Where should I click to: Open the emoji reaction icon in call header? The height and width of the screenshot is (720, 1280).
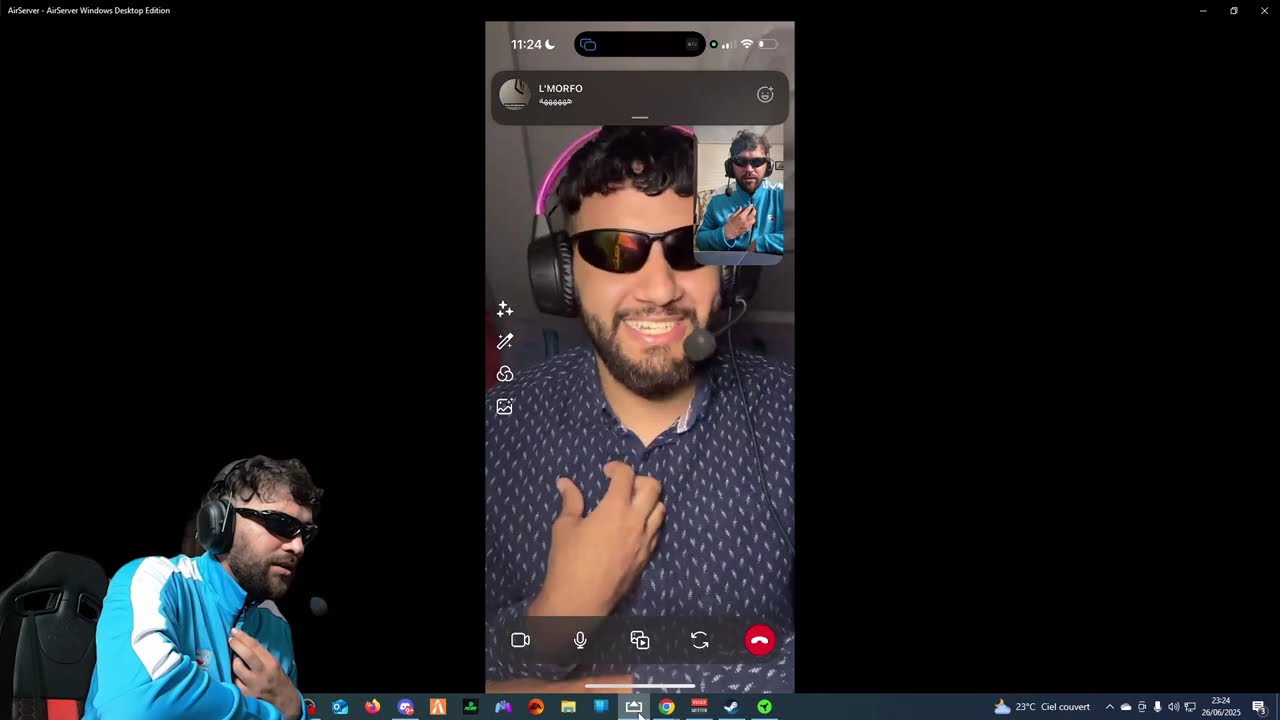[765, 94]
